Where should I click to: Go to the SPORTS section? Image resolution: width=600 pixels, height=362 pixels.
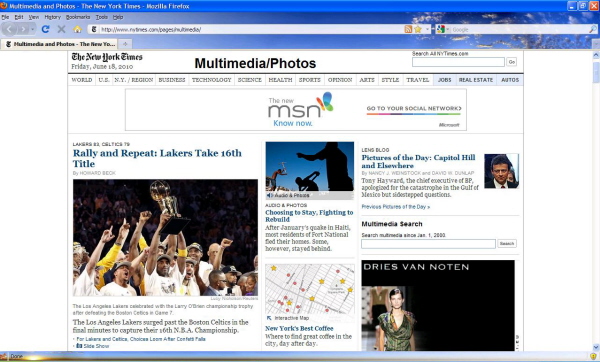(x=310, y=80)
